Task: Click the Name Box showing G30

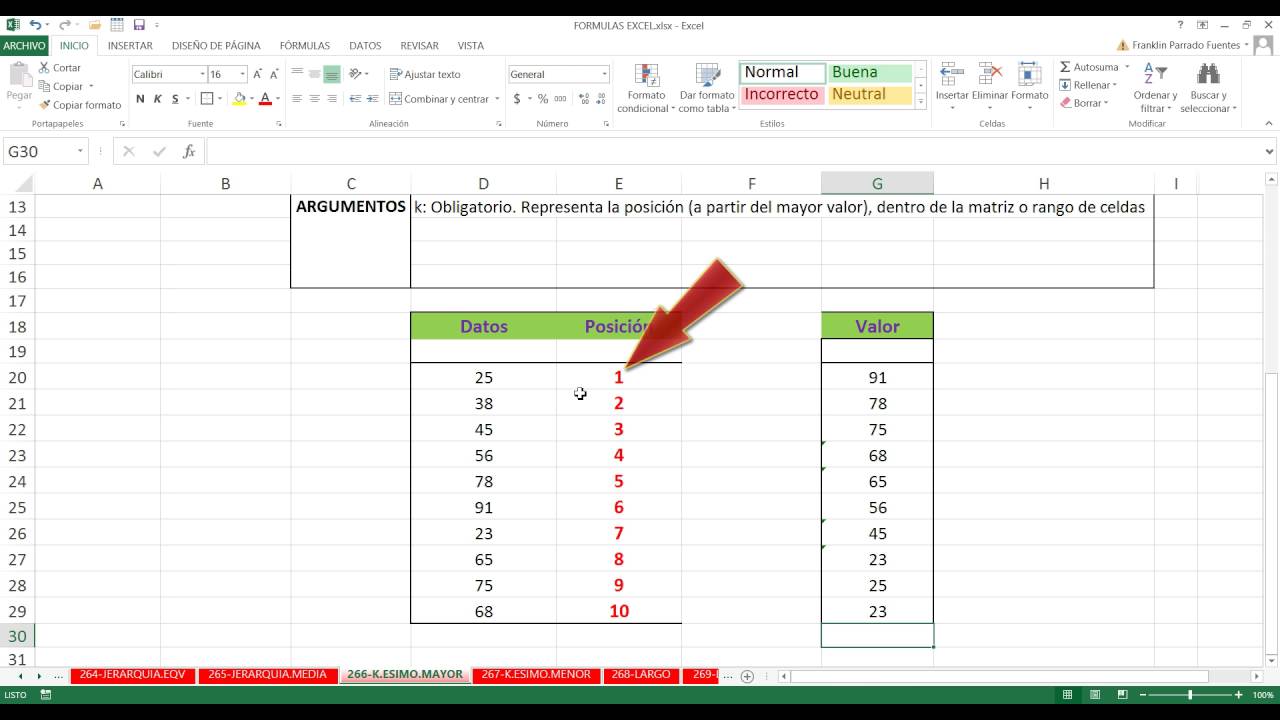Action: click(x=45, y=151)
